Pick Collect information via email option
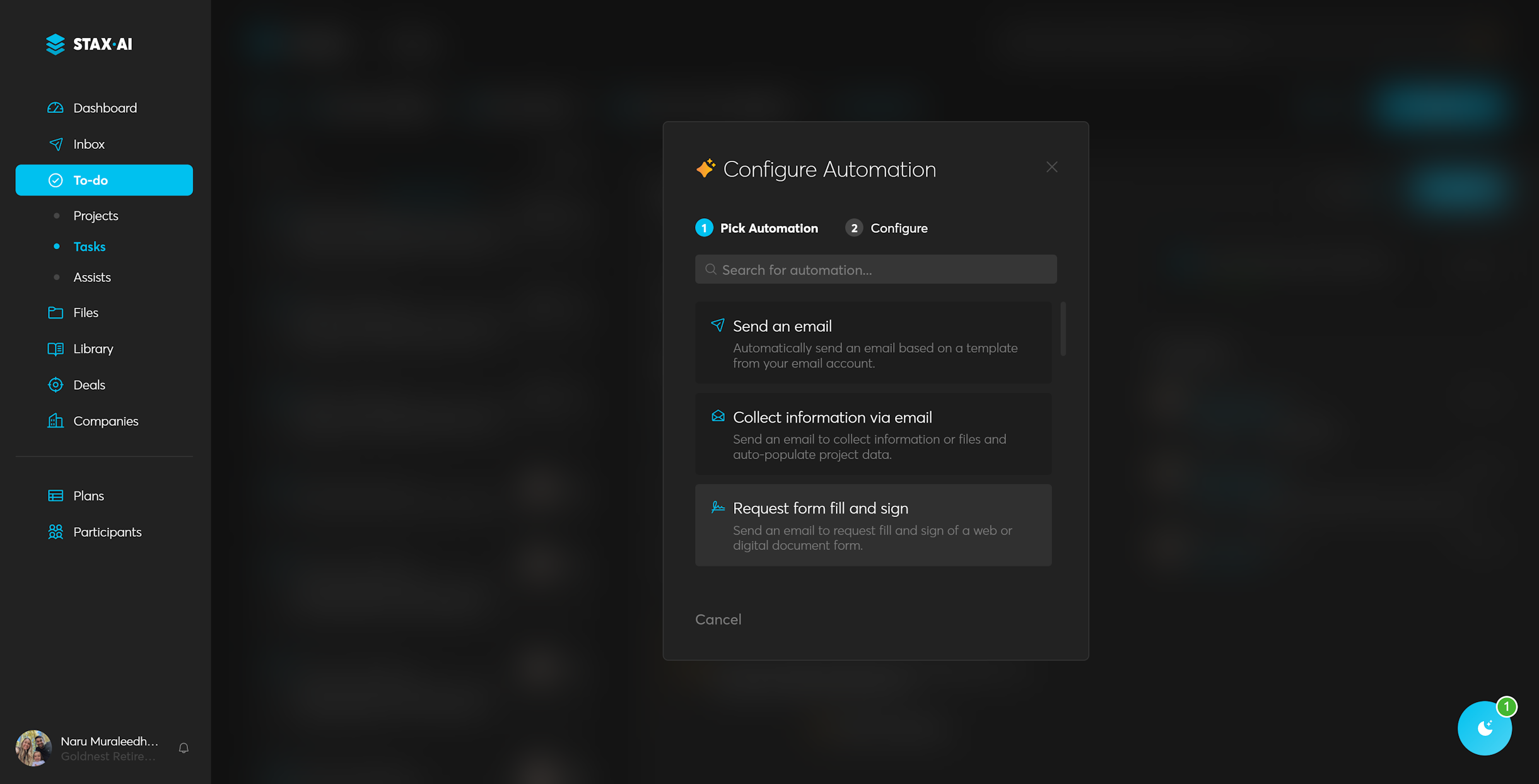 (873, 434)
